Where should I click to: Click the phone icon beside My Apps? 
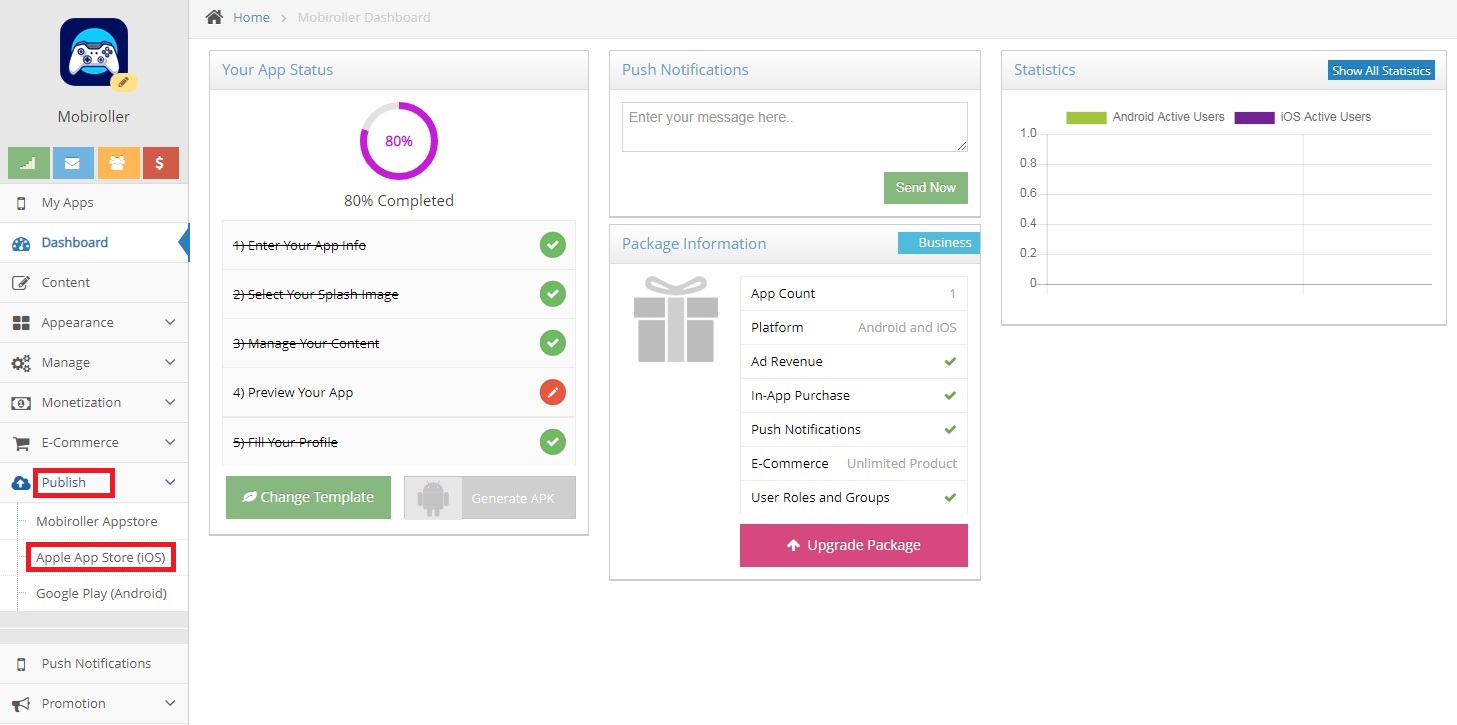21,203
